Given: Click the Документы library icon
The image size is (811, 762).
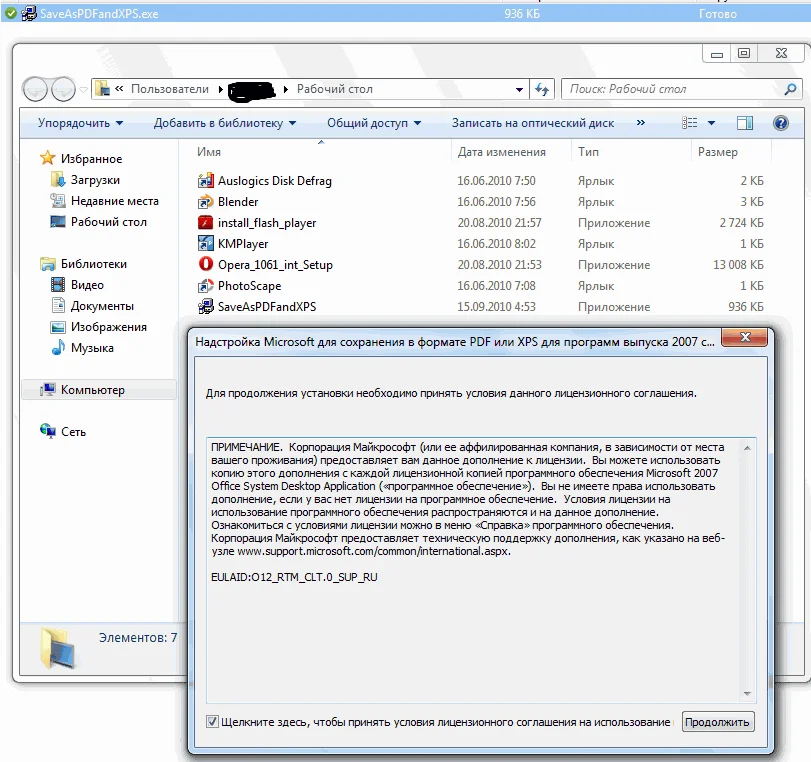Looking at the screenshot, I should point(57,306).
